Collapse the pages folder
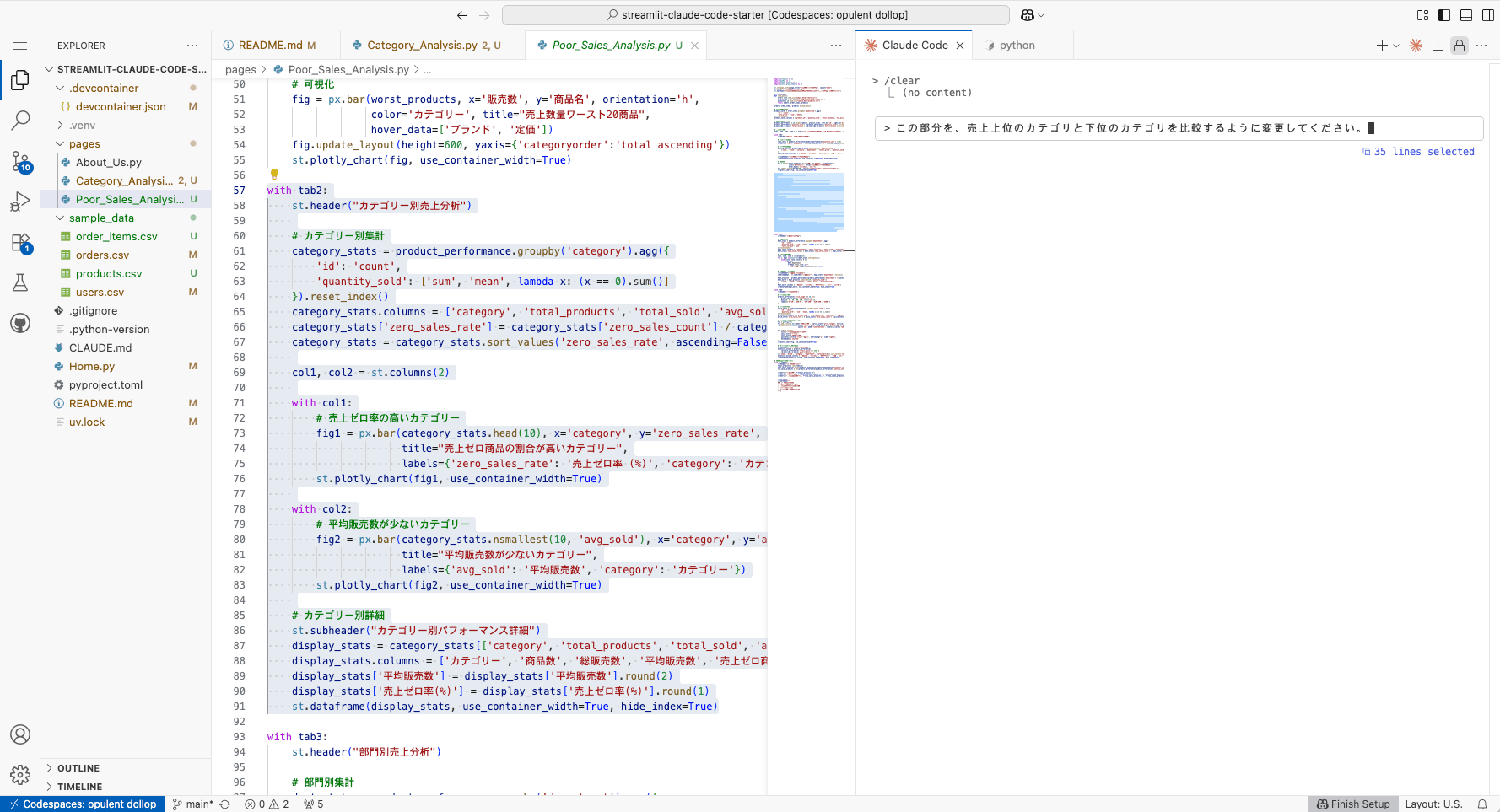The height and width of the screenshot is (812, 1500). [x=84, y=144]
